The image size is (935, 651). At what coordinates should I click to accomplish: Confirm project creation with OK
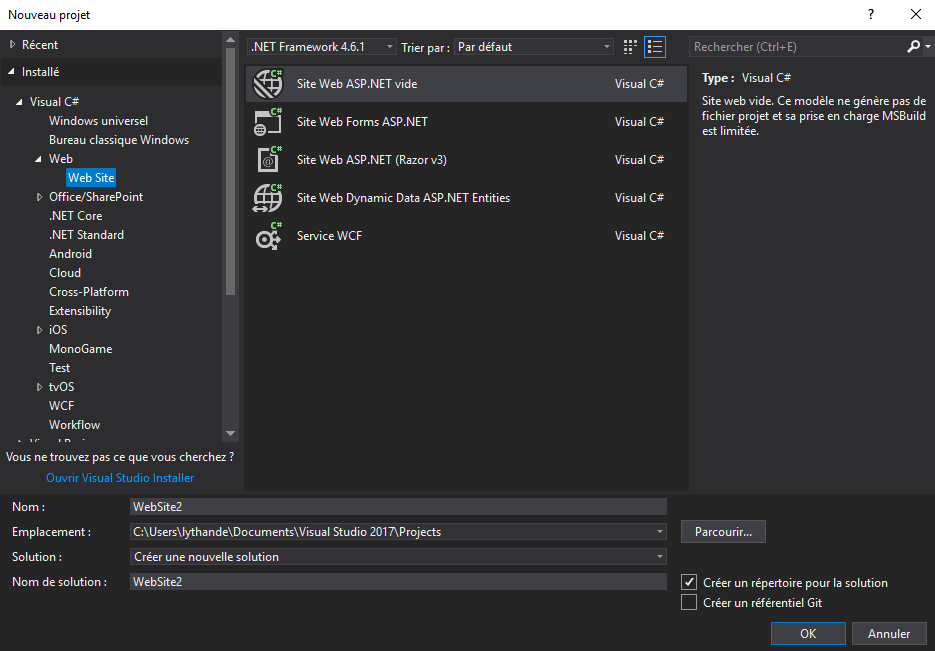(807, 633)
